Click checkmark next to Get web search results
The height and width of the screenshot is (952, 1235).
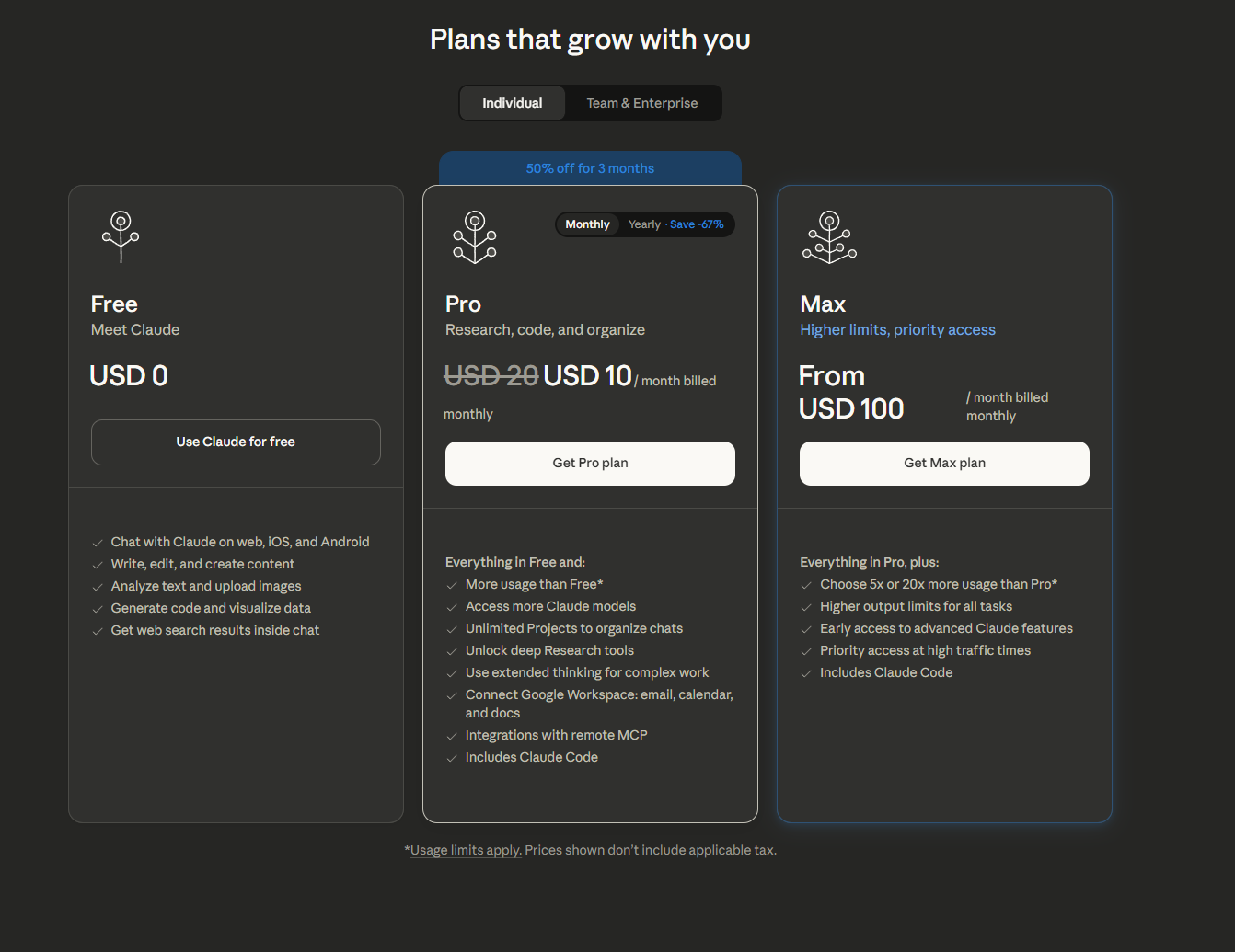point(98,632)
